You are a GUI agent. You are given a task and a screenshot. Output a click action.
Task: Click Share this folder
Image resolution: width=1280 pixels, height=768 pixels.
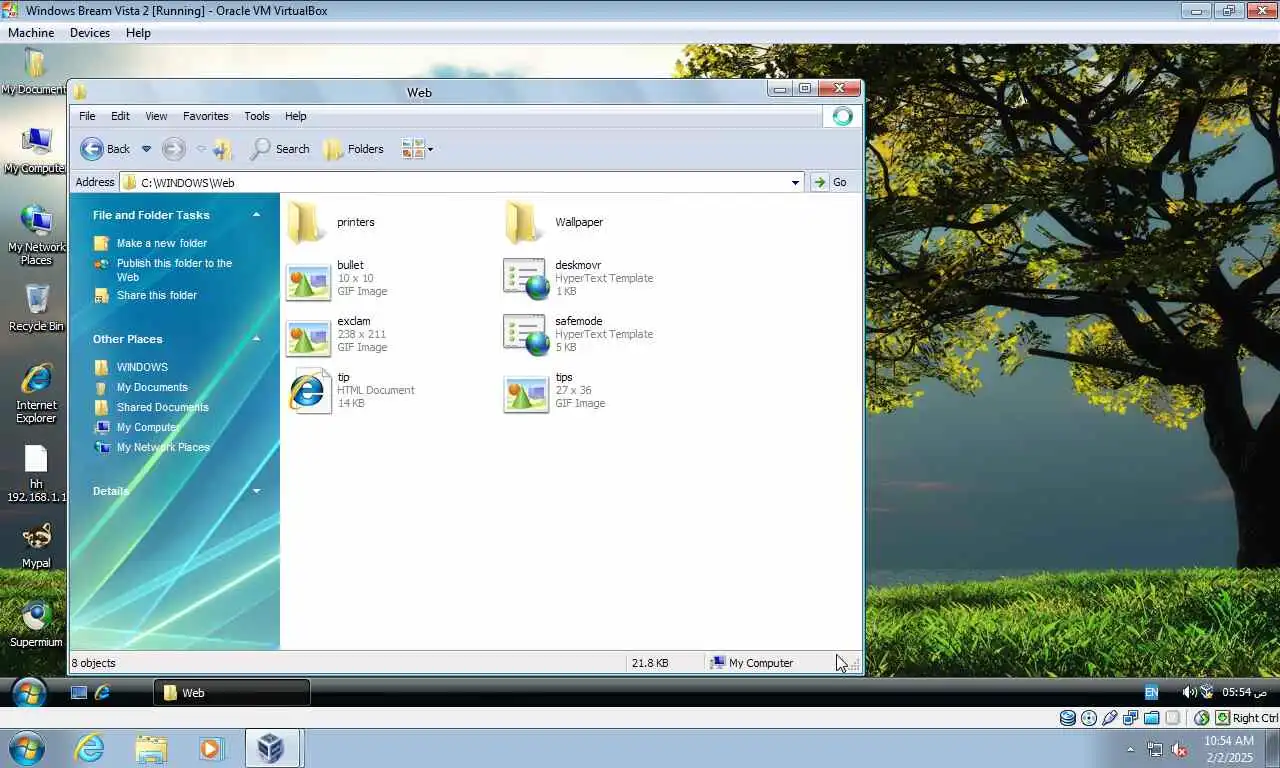coord(146,295)
